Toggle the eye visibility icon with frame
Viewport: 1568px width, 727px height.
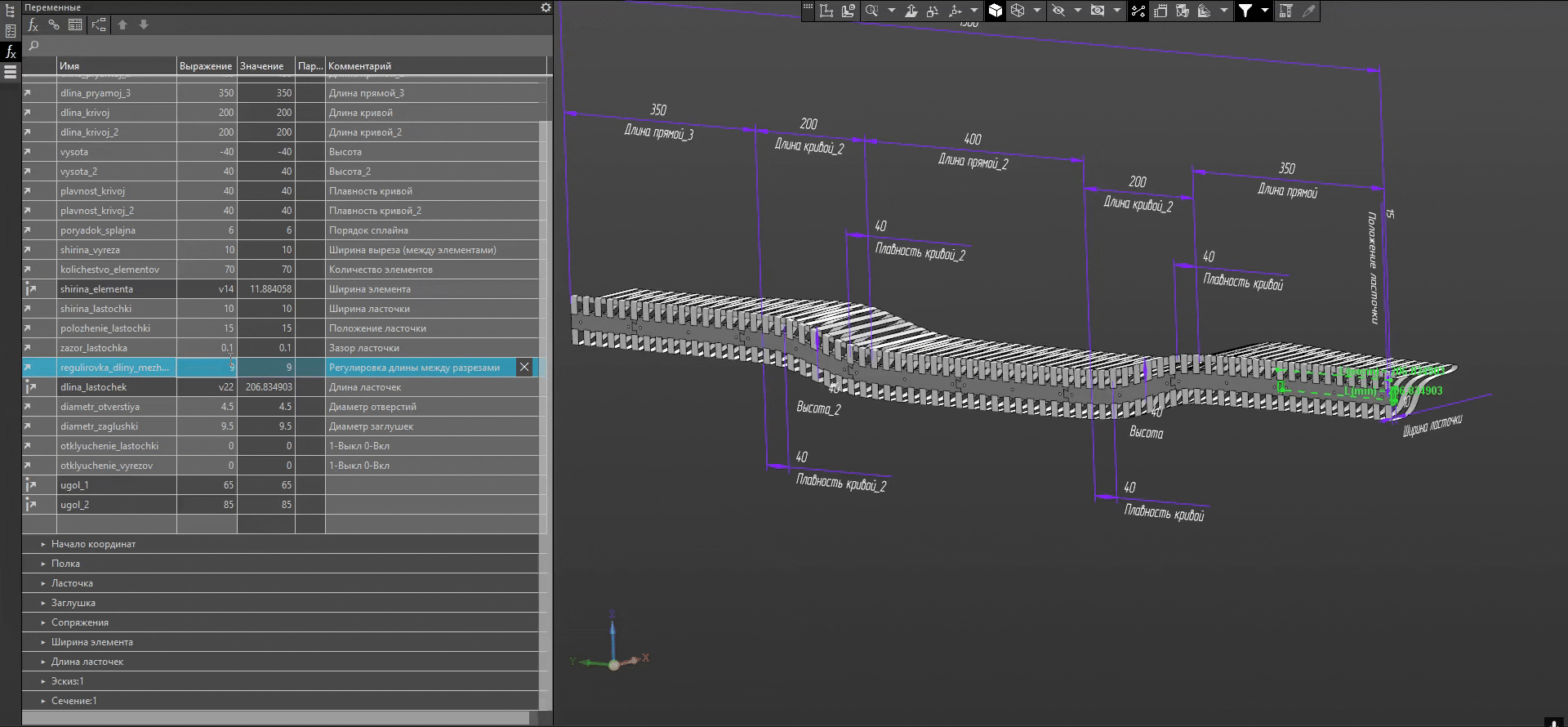click(1098, 11)
